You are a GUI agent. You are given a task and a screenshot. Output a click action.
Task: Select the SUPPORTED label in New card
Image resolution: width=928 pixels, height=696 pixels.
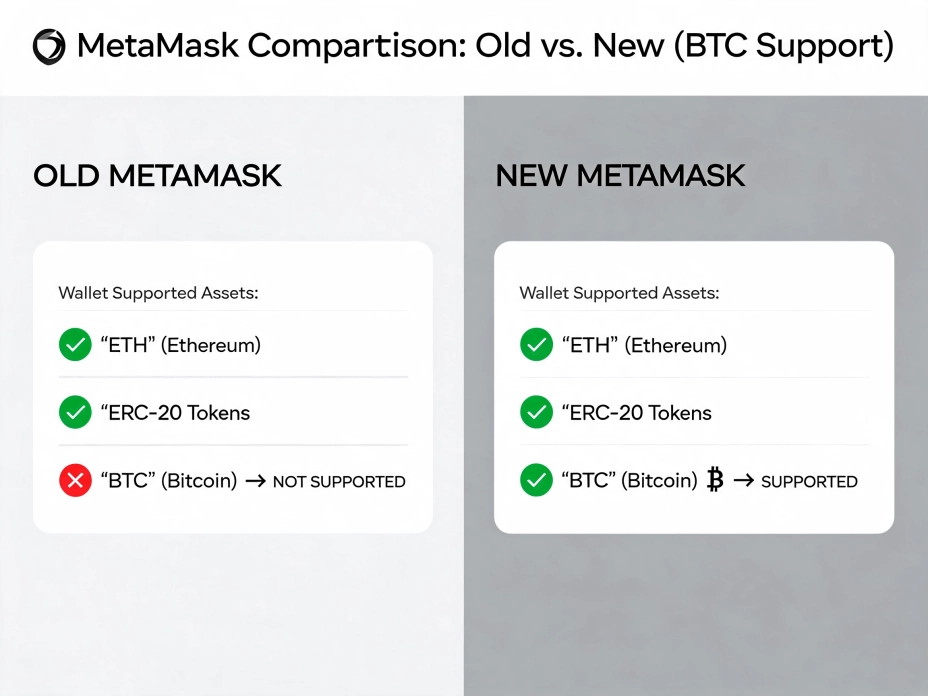pyautogui.click(x=809, y=482)
